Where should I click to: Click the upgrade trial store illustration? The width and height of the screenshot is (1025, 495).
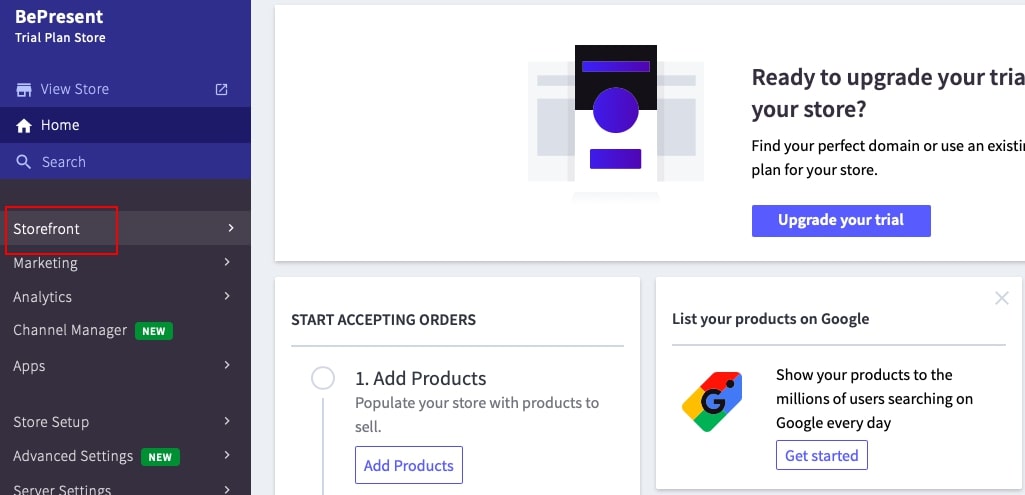615,122
